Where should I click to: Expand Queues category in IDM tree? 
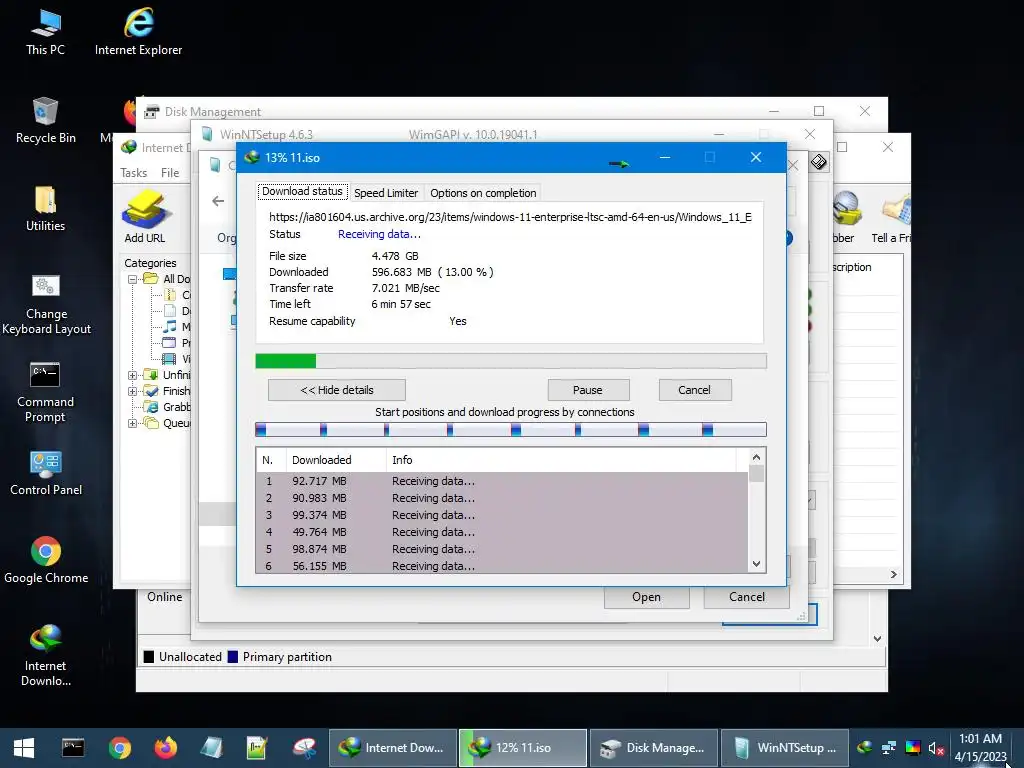point(133,423)
